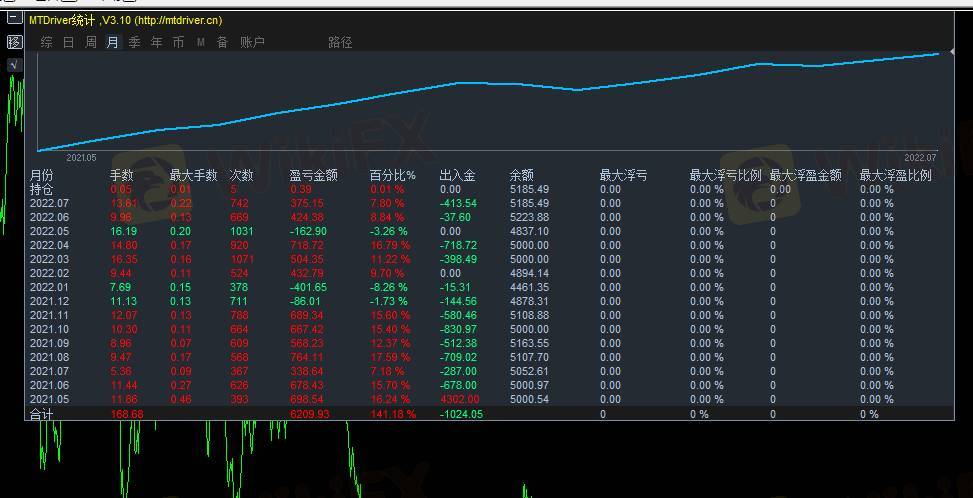Image resolution: width=973 pixels, height=498 pixels.
Task: Click the 2022.07 chart end label
Action: pyautogui.click(x=920, y=158)
